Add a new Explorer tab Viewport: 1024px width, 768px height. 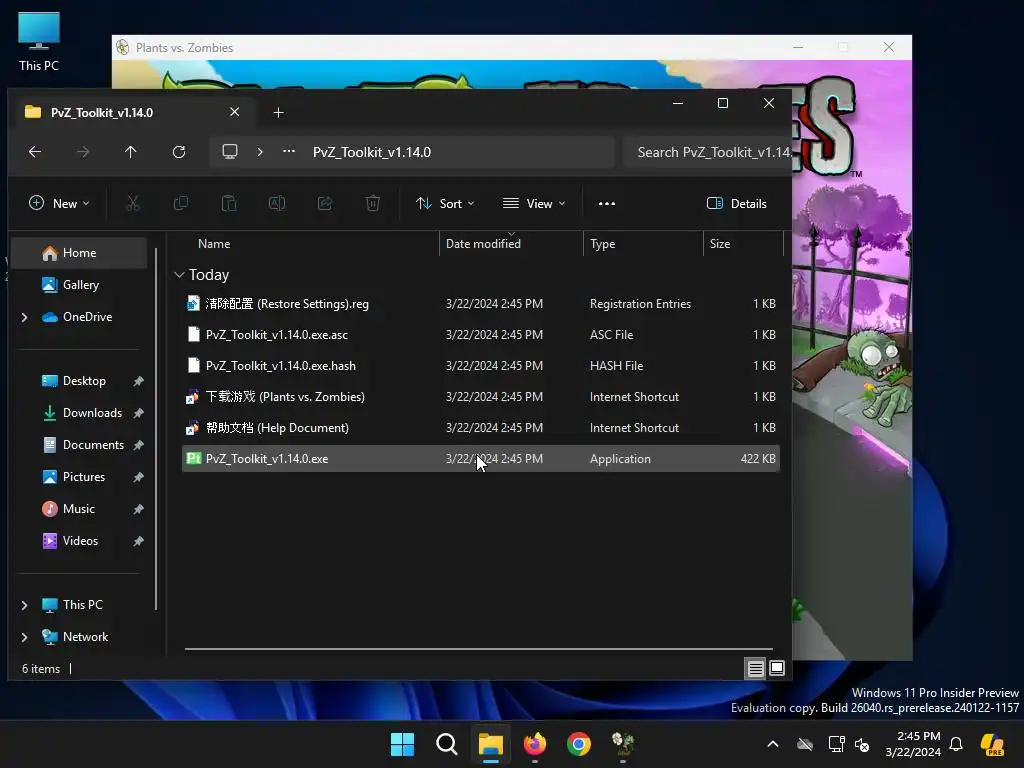pos(278,113)
